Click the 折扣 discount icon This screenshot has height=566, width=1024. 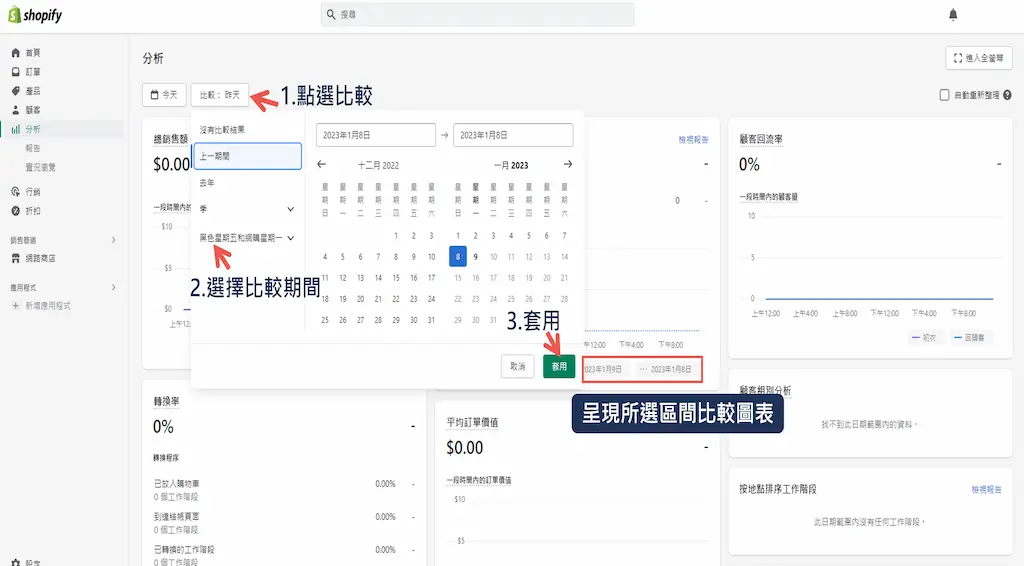16,210
